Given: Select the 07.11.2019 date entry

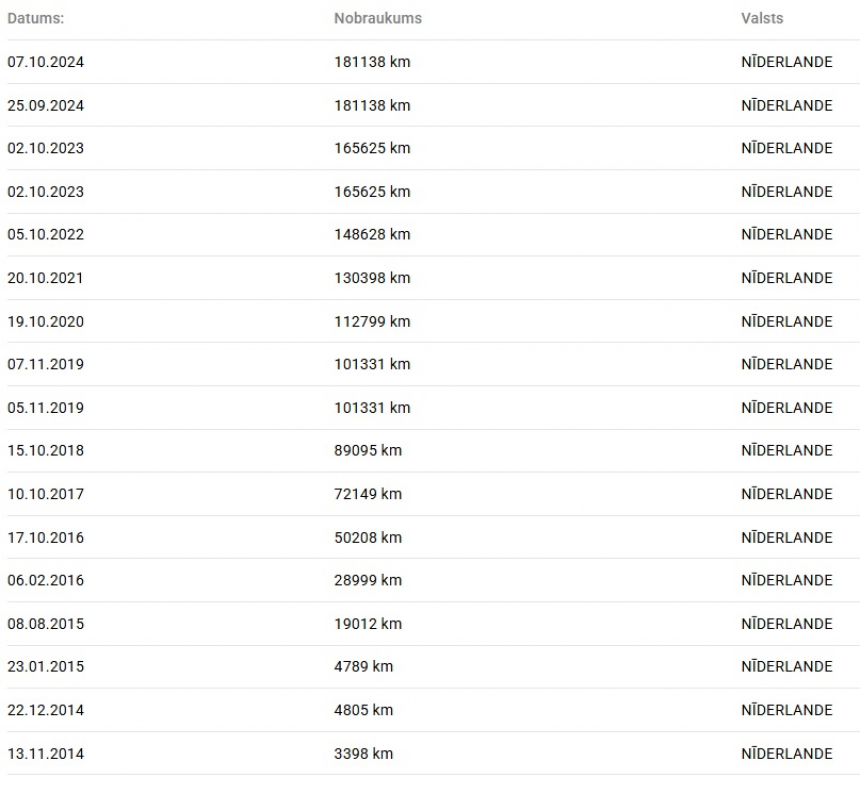Looking at the screenshot, I should tap(46, 364).
